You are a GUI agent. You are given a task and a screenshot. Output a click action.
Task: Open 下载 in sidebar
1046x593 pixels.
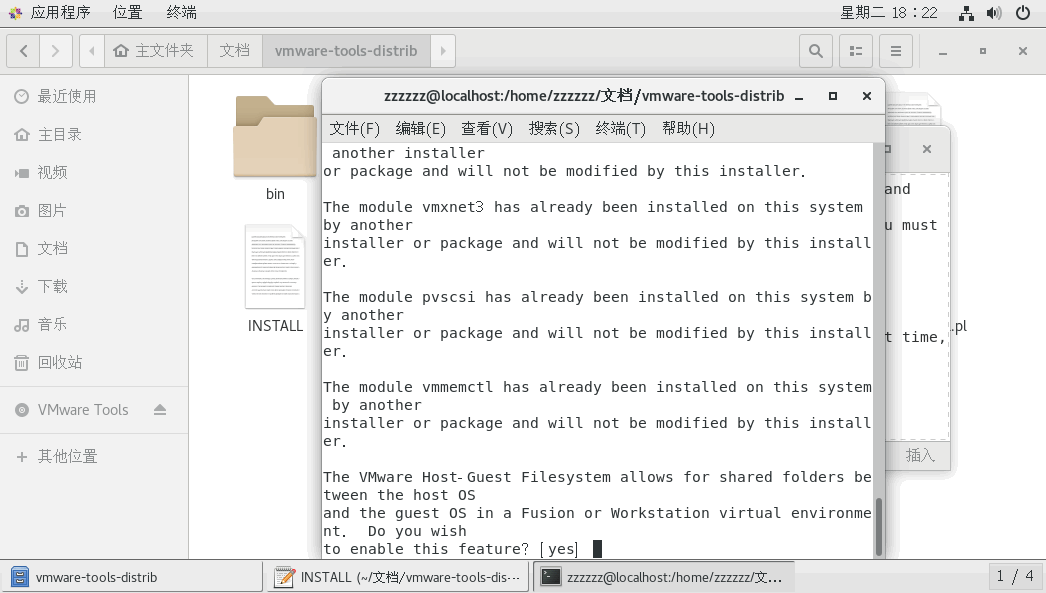[x=94, y=287]
